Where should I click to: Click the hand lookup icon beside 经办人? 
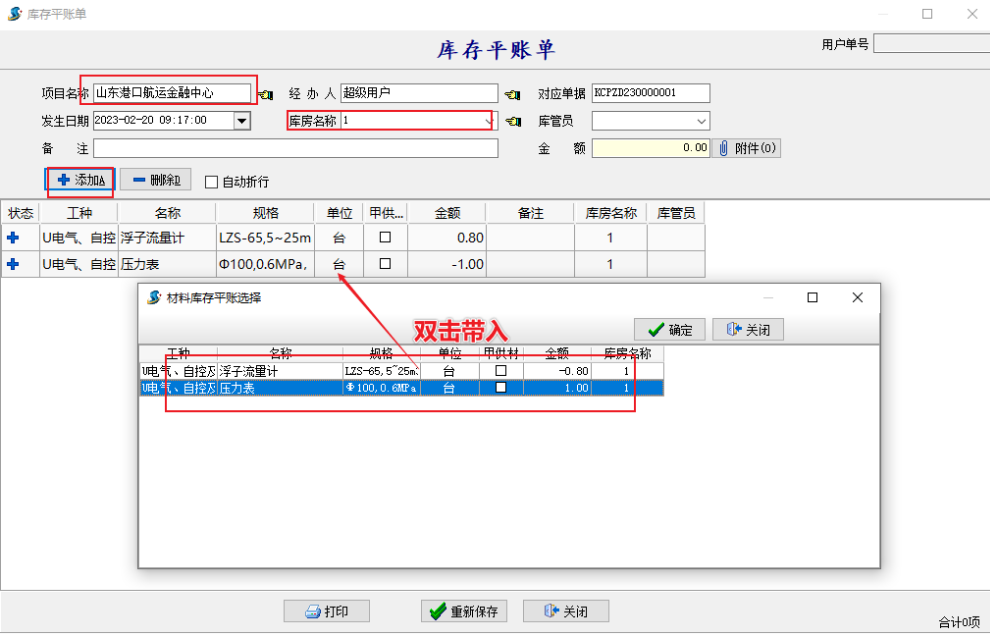coord(512,94)
